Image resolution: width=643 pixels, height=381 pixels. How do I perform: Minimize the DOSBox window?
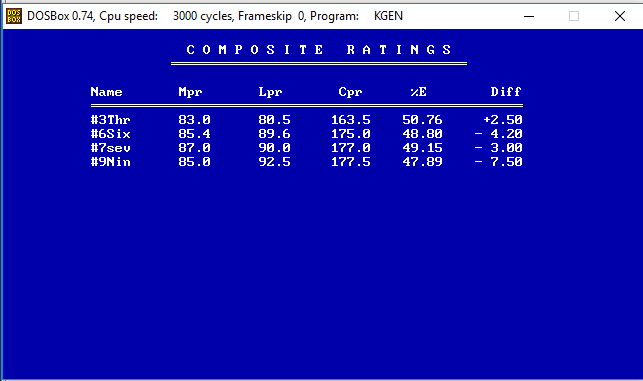pyautogui.click(x=529, y=16)
